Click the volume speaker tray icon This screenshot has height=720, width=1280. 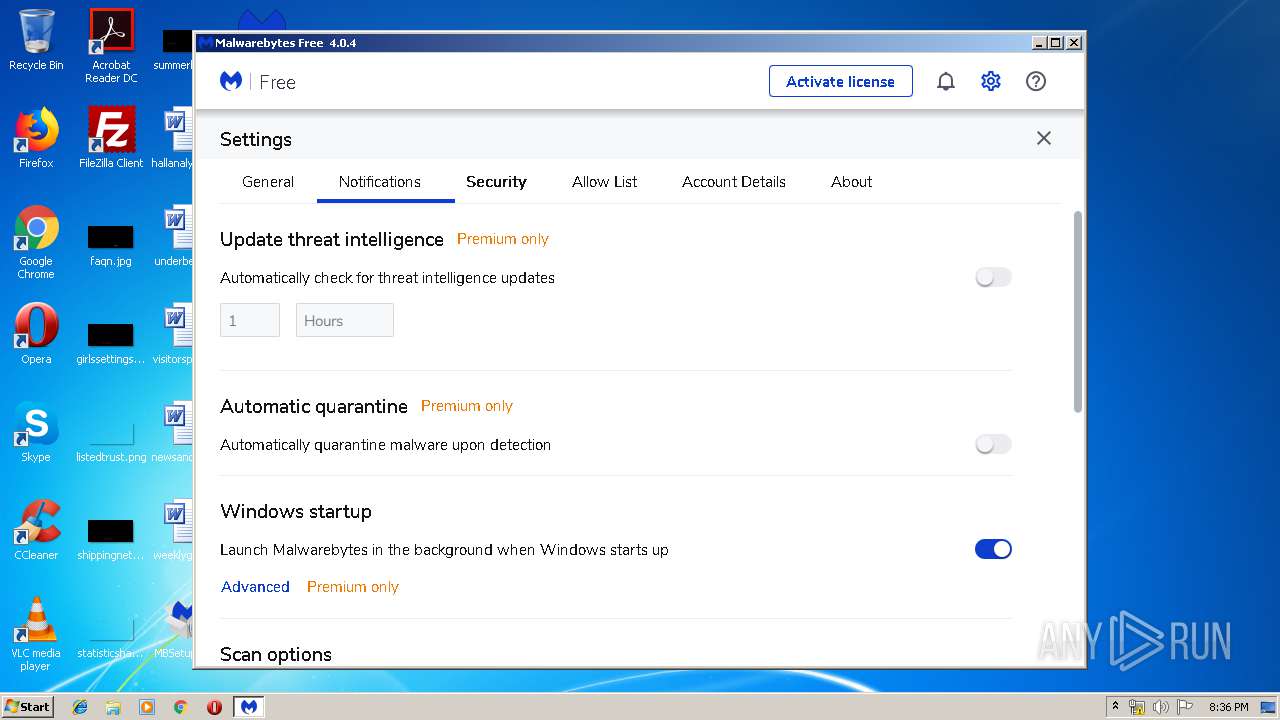click(x=1160, y=707)
